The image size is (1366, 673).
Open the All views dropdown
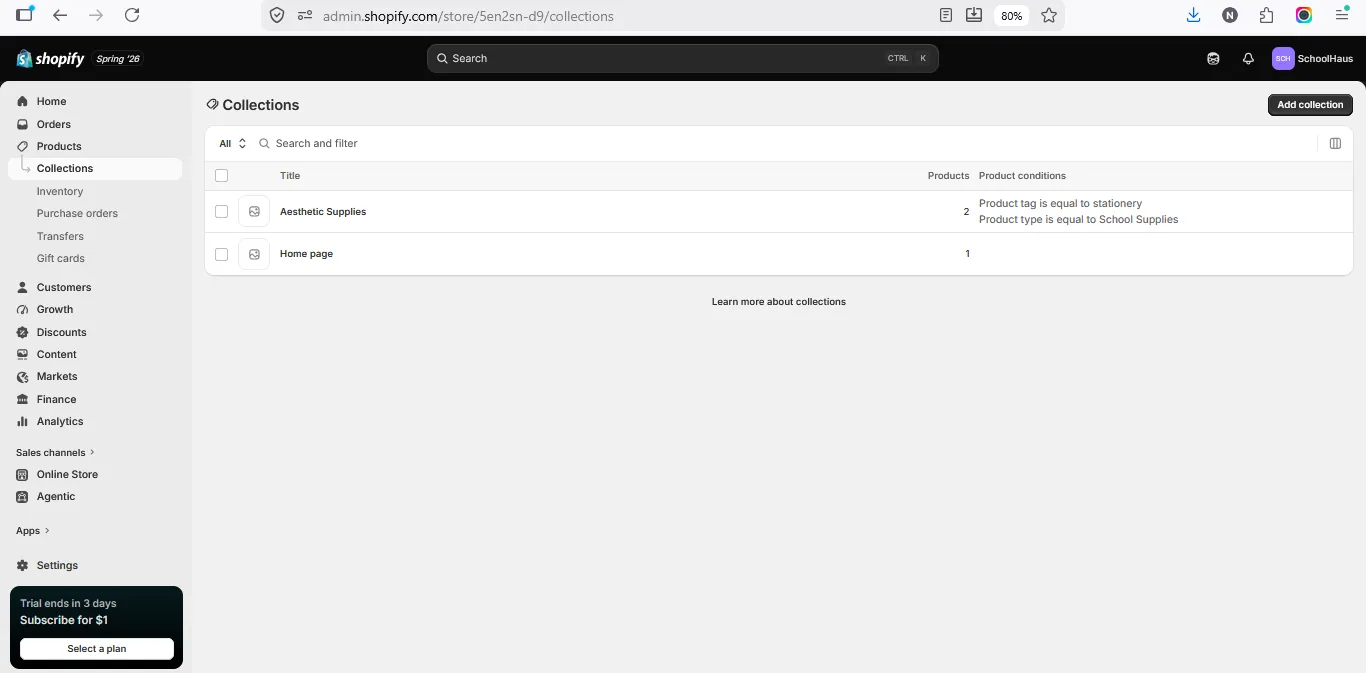(x=233, y=143)
